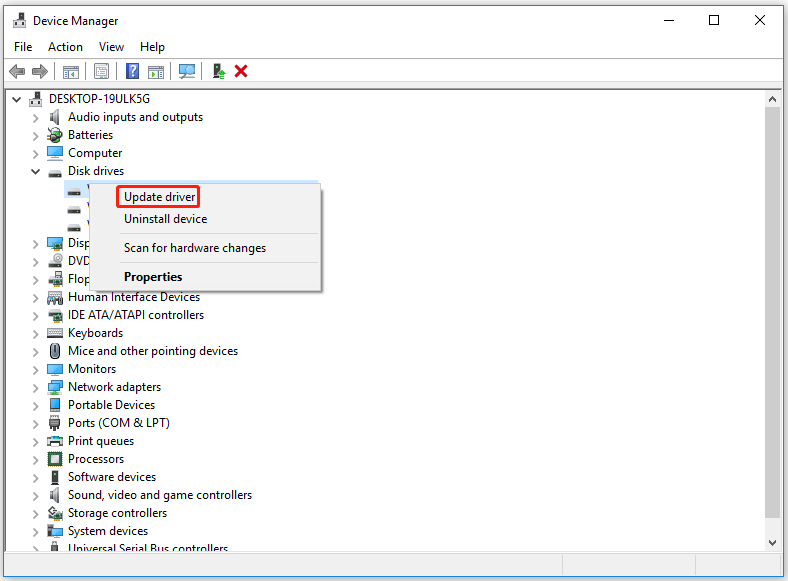Select the Computer tree item text
The height and width of the screenshot is (581, 788).
[95, 153]
